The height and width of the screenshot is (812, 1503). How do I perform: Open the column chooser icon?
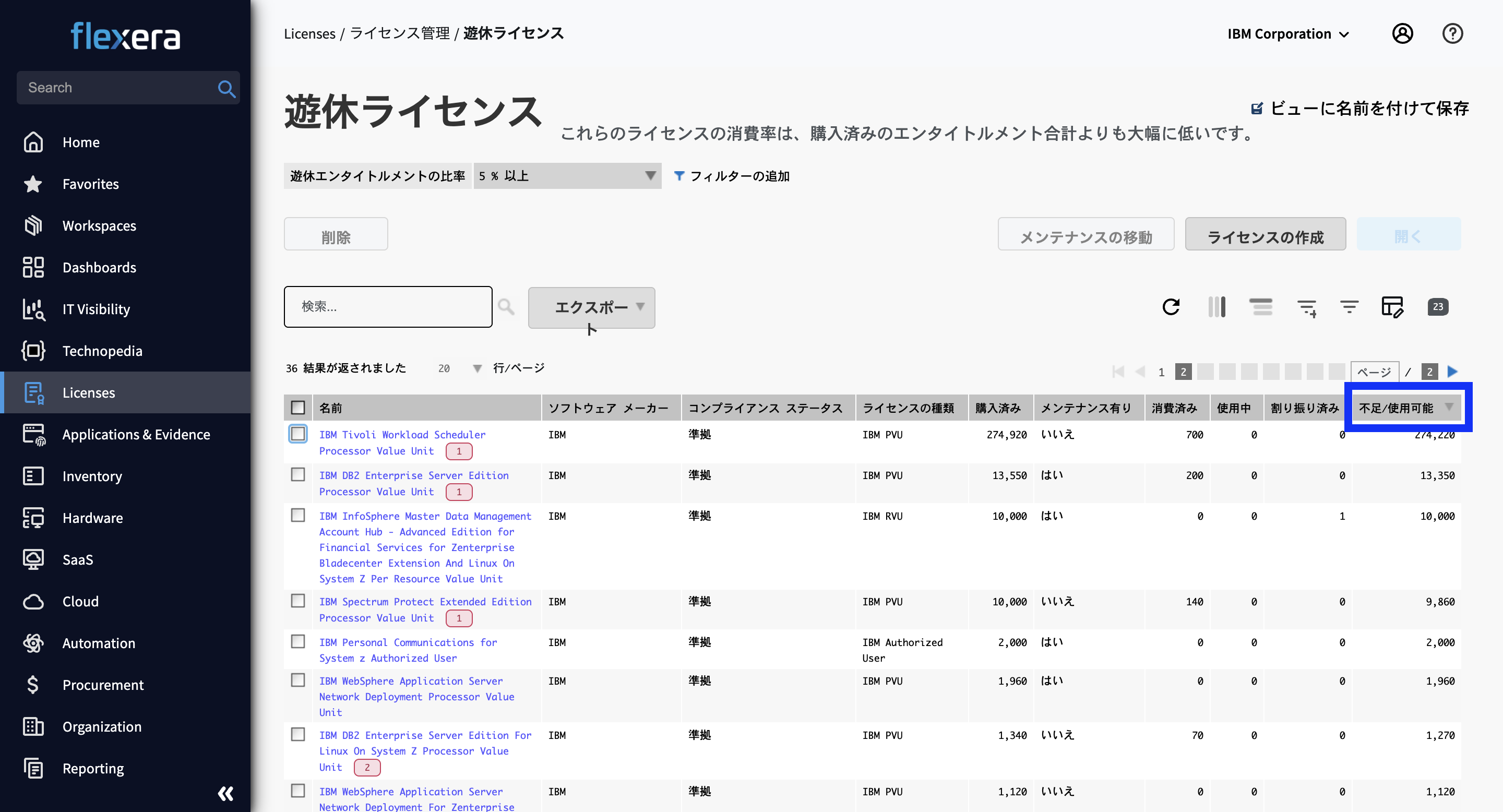click(x=1216, y=307)
